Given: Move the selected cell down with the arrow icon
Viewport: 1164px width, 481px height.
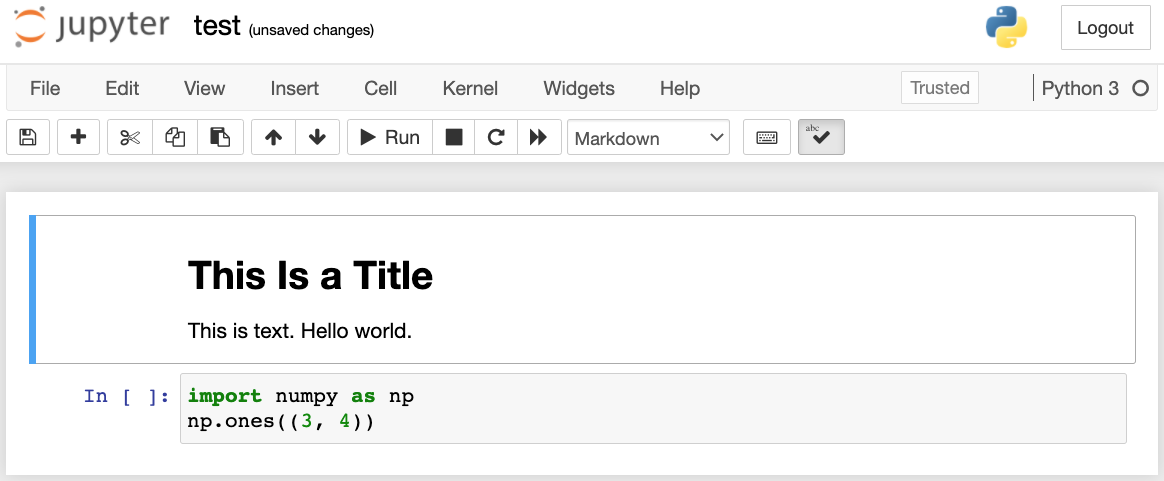Looking at the screenshot, I should click(x=317, y=138).
